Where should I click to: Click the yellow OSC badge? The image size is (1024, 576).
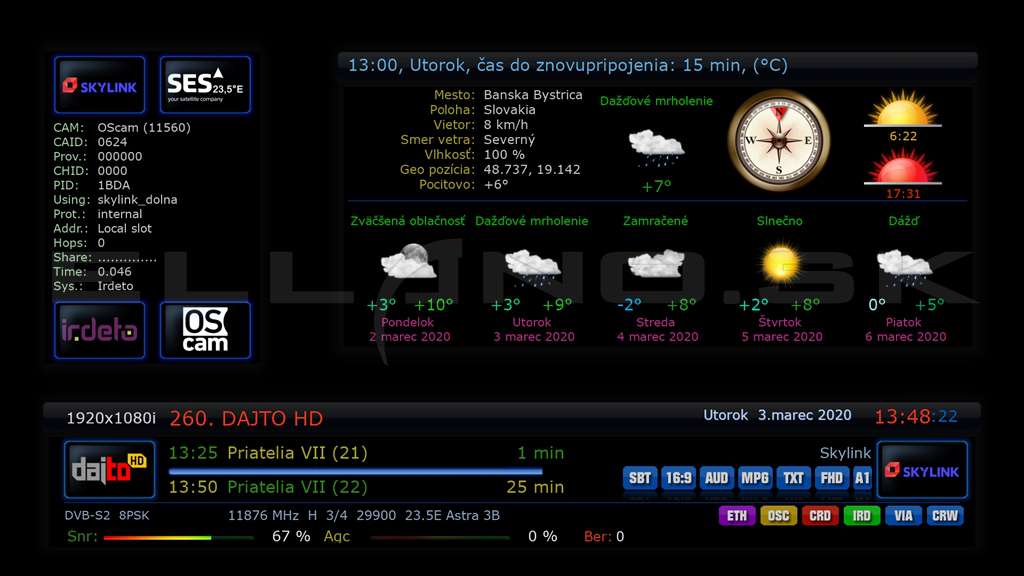click(x=778, y=516)
